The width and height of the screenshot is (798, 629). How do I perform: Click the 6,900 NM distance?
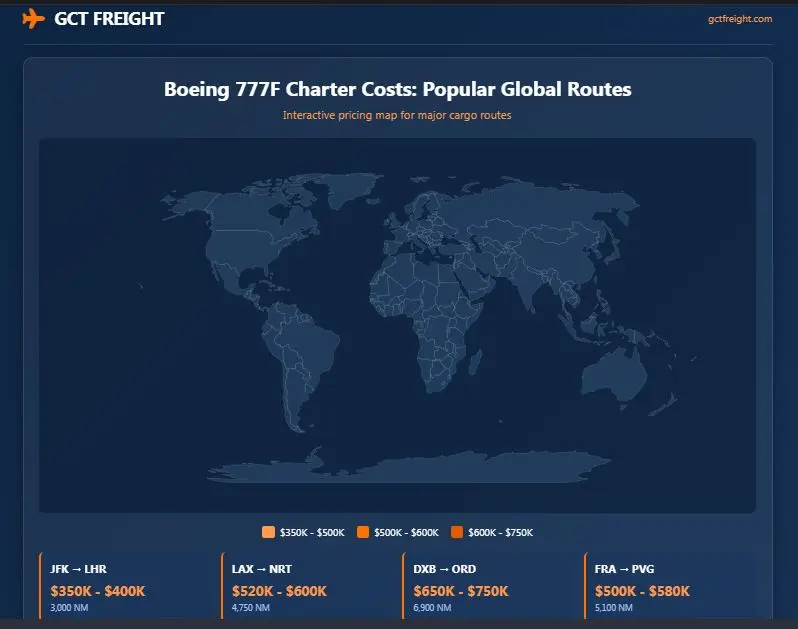432,608
